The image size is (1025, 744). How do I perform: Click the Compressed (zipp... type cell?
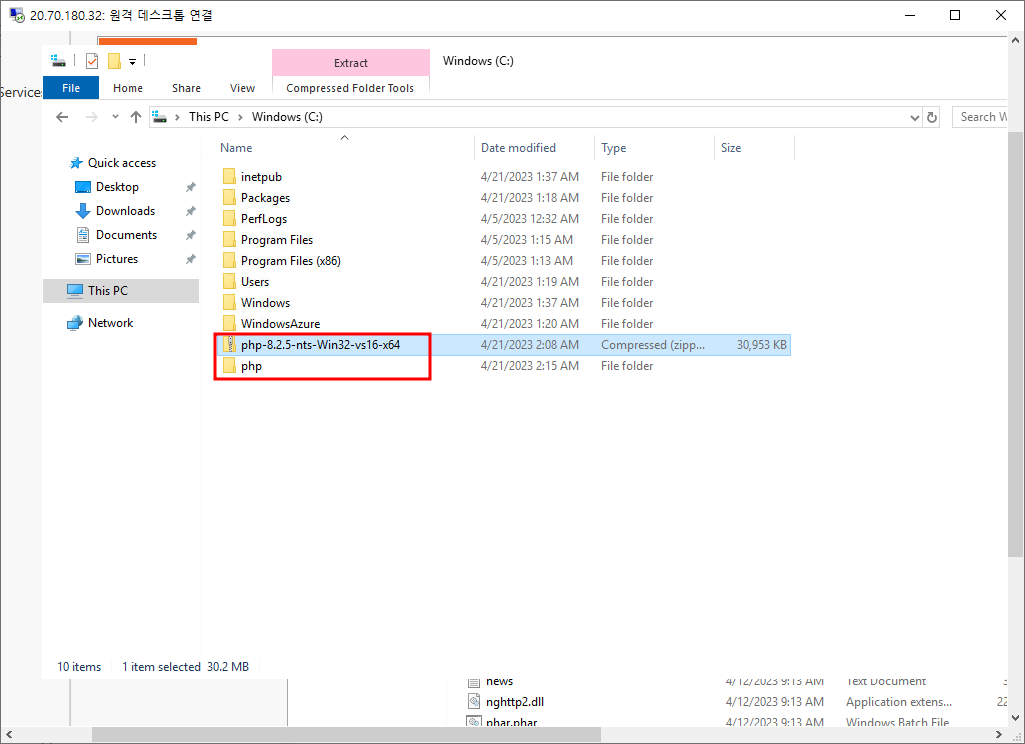[653, 345]
